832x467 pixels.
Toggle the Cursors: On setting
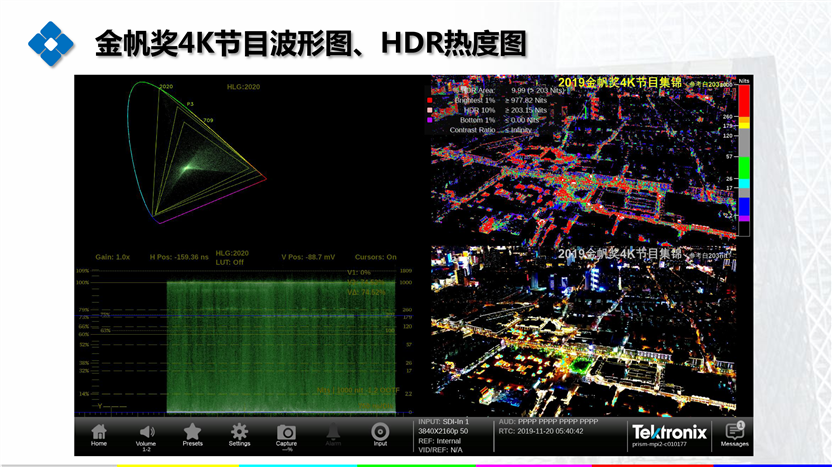point(376,257)
